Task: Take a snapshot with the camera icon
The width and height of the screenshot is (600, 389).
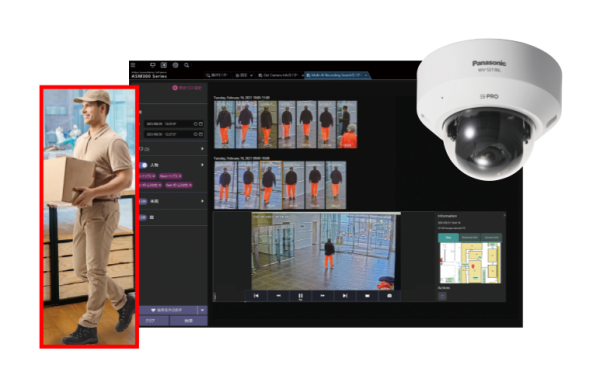Action: 389,296
